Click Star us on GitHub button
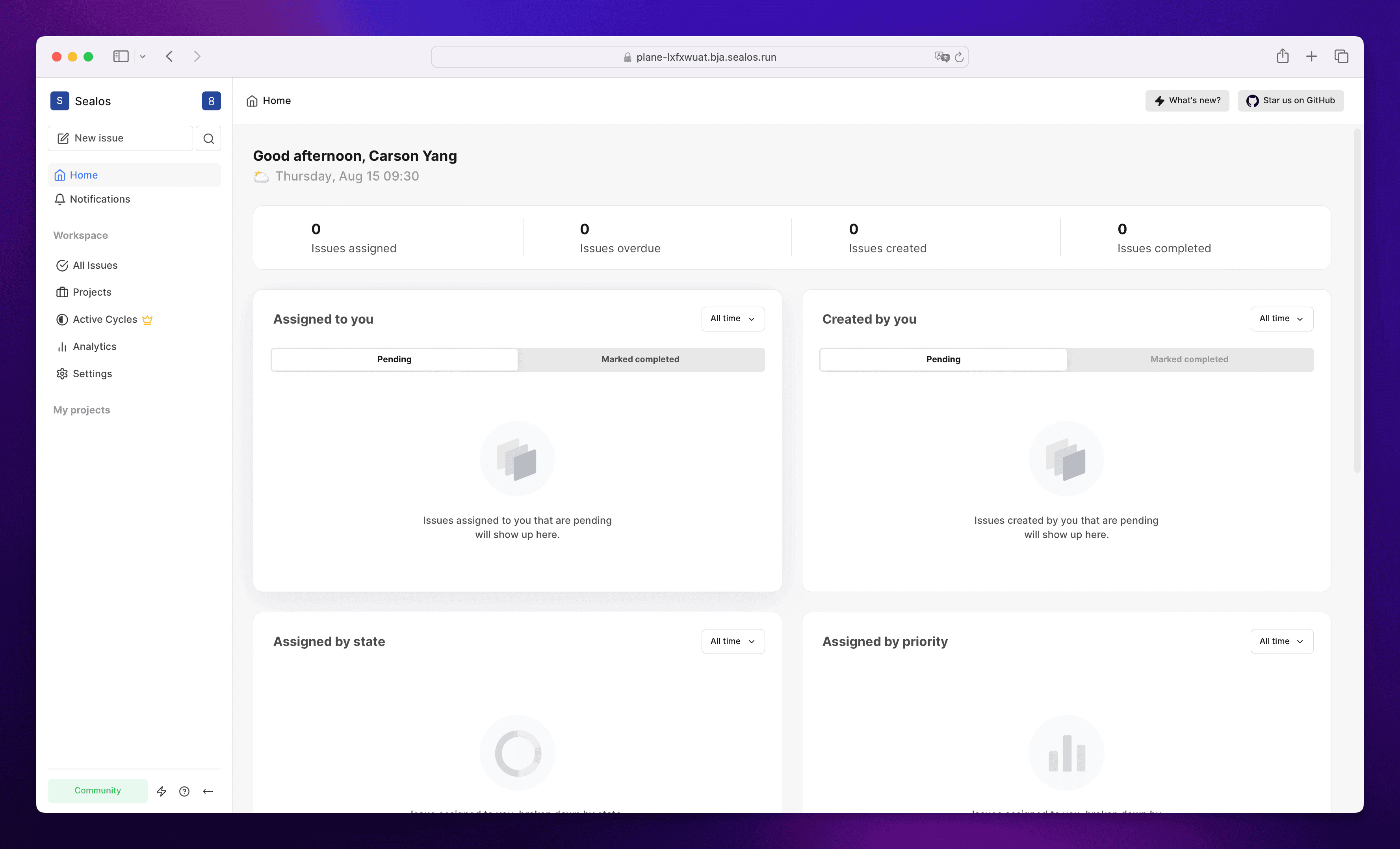Image resolution: width=1400 pixels, height=849 pixels. click(1290, 101)
